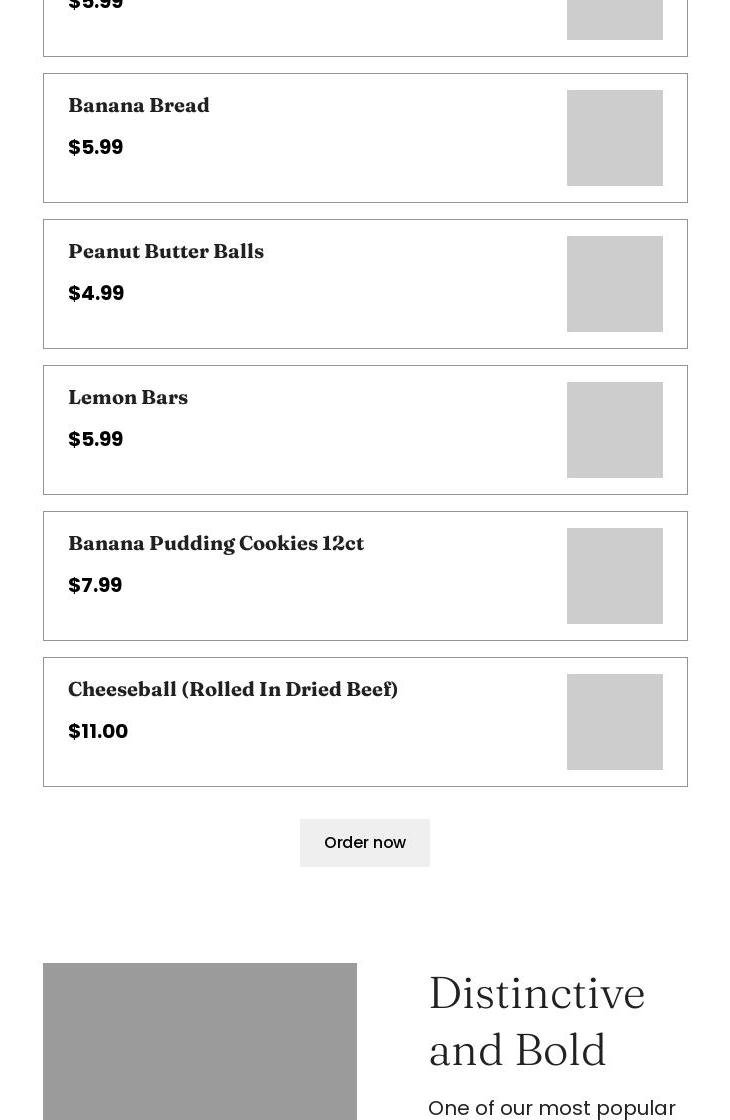Viewport: 730px width, 1120px height.
Task: Click the Order now button
Action: (x=364, y=842)
